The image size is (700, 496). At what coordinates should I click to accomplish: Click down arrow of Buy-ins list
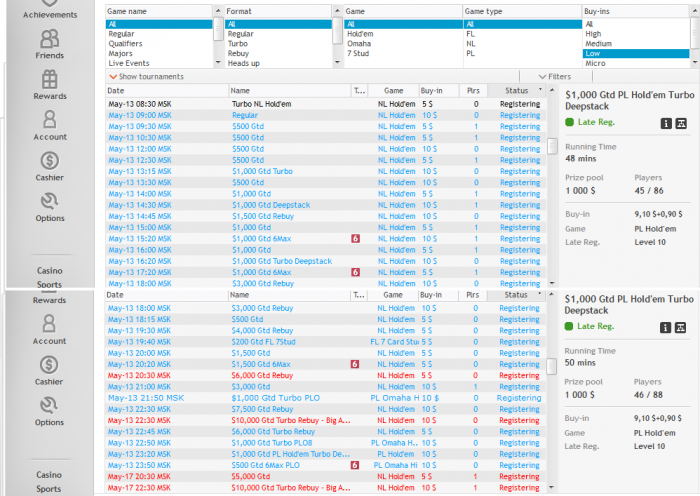click(x=695, y=62)
